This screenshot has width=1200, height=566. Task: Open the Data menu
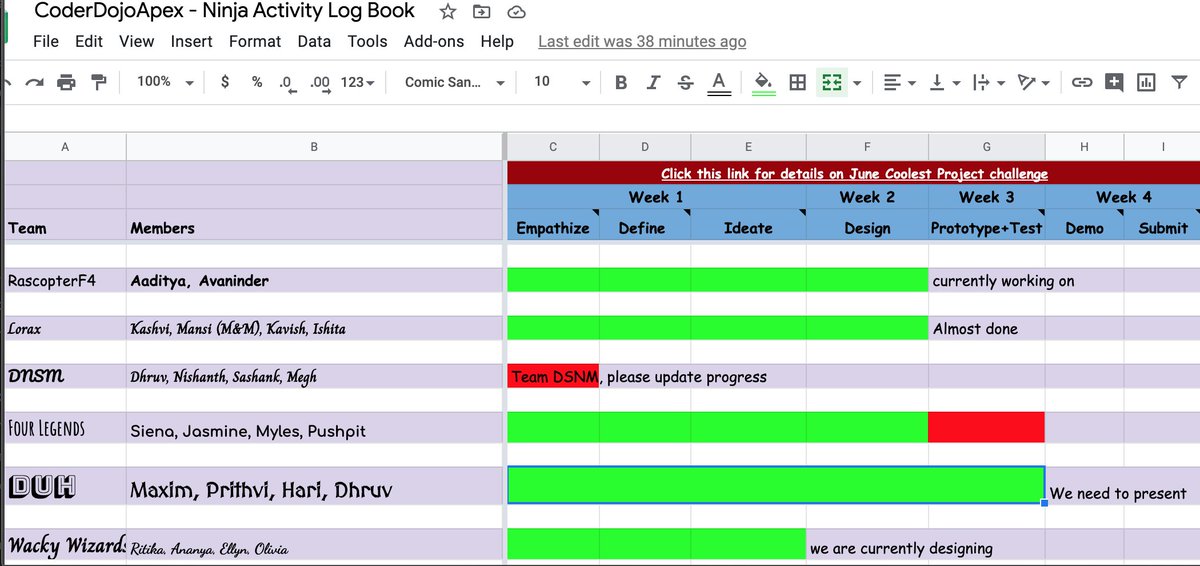[x=314, y=41]
